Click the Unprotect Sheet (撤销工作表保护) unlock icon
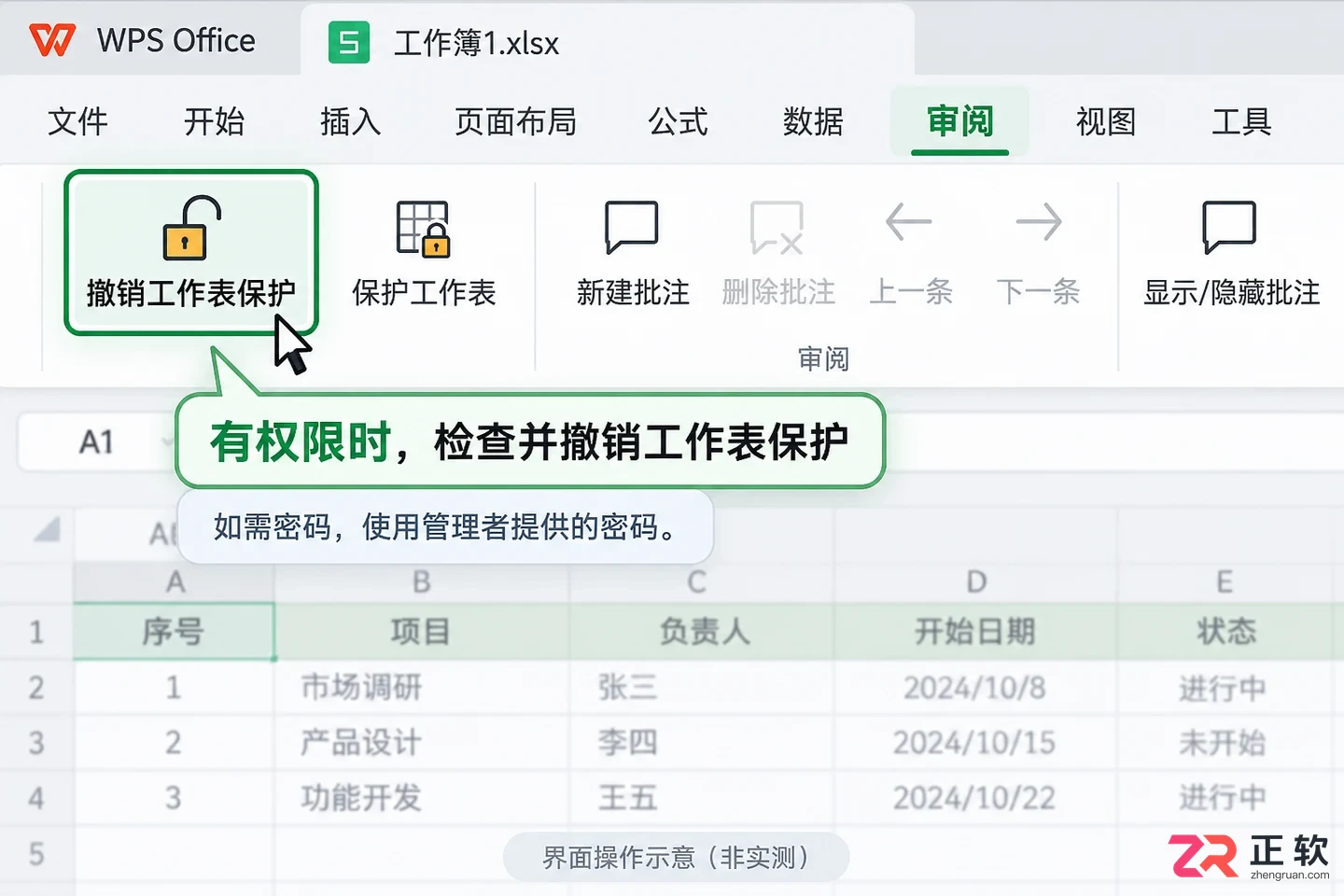This screenshot has width=1344, height=896. (192, 228)
